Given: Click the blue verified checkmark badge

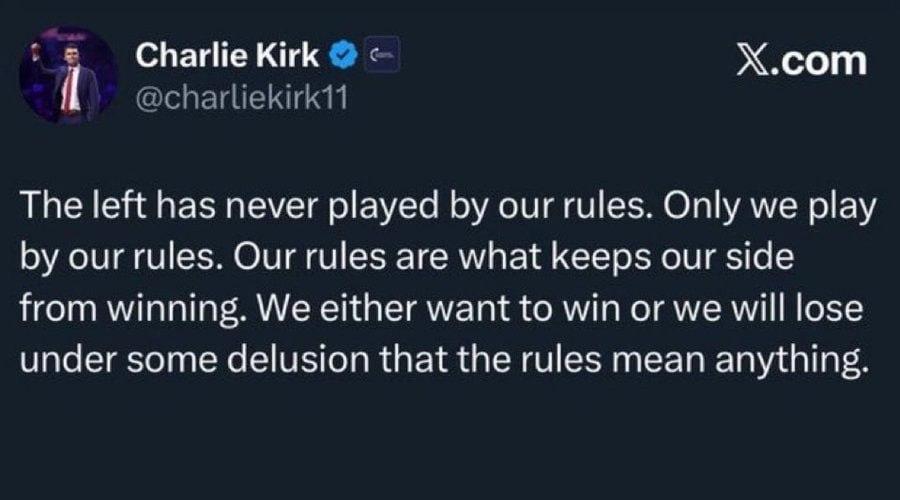Looking at the screenshot, I should [x=346, y=58].
